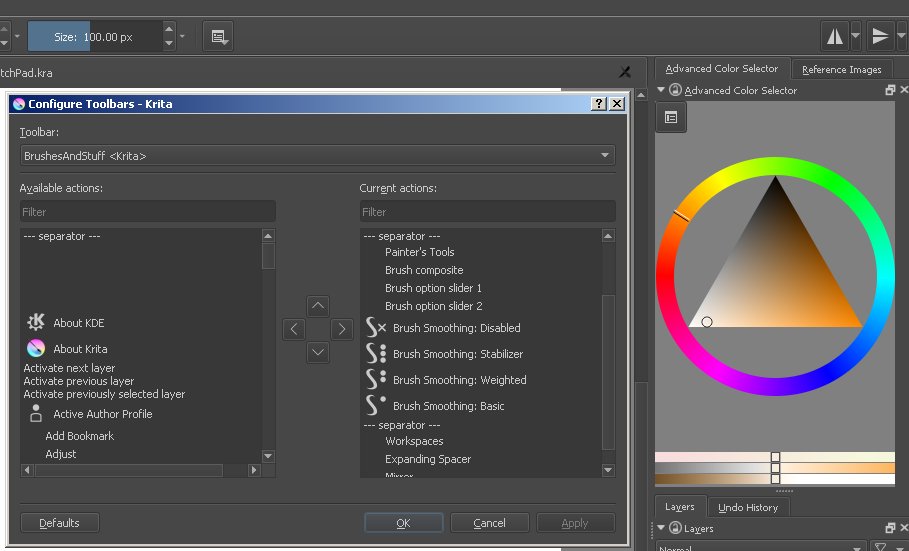Click the Cancel button
The height and width of the screenshot is (551, 909).
[x=489, y=523]
